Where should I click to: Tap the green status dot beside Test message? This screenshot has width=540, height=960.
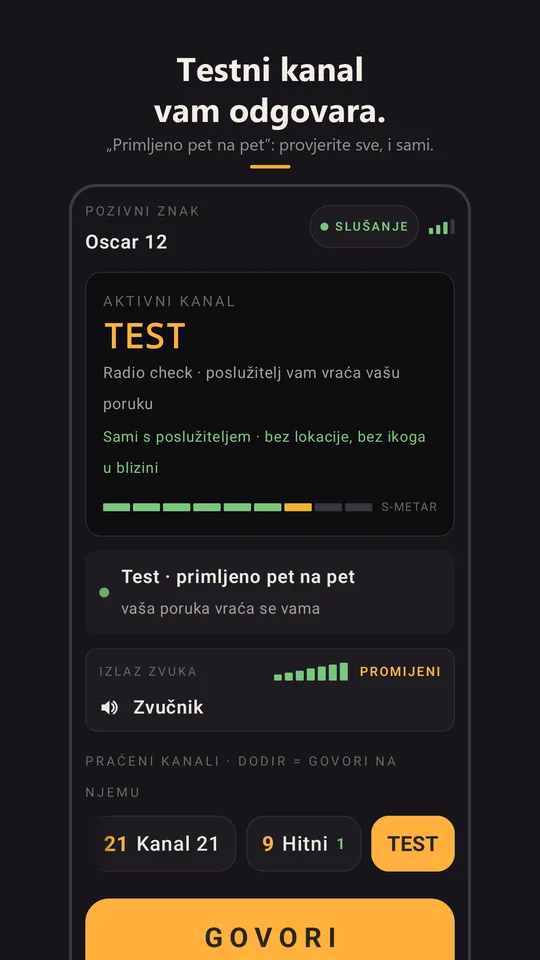click(x=104, y=592)
